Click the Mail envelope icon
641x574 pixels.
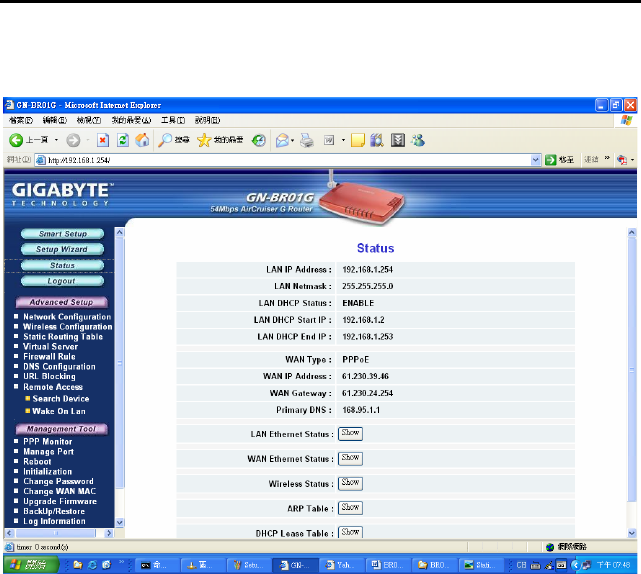tap(282, 140)
